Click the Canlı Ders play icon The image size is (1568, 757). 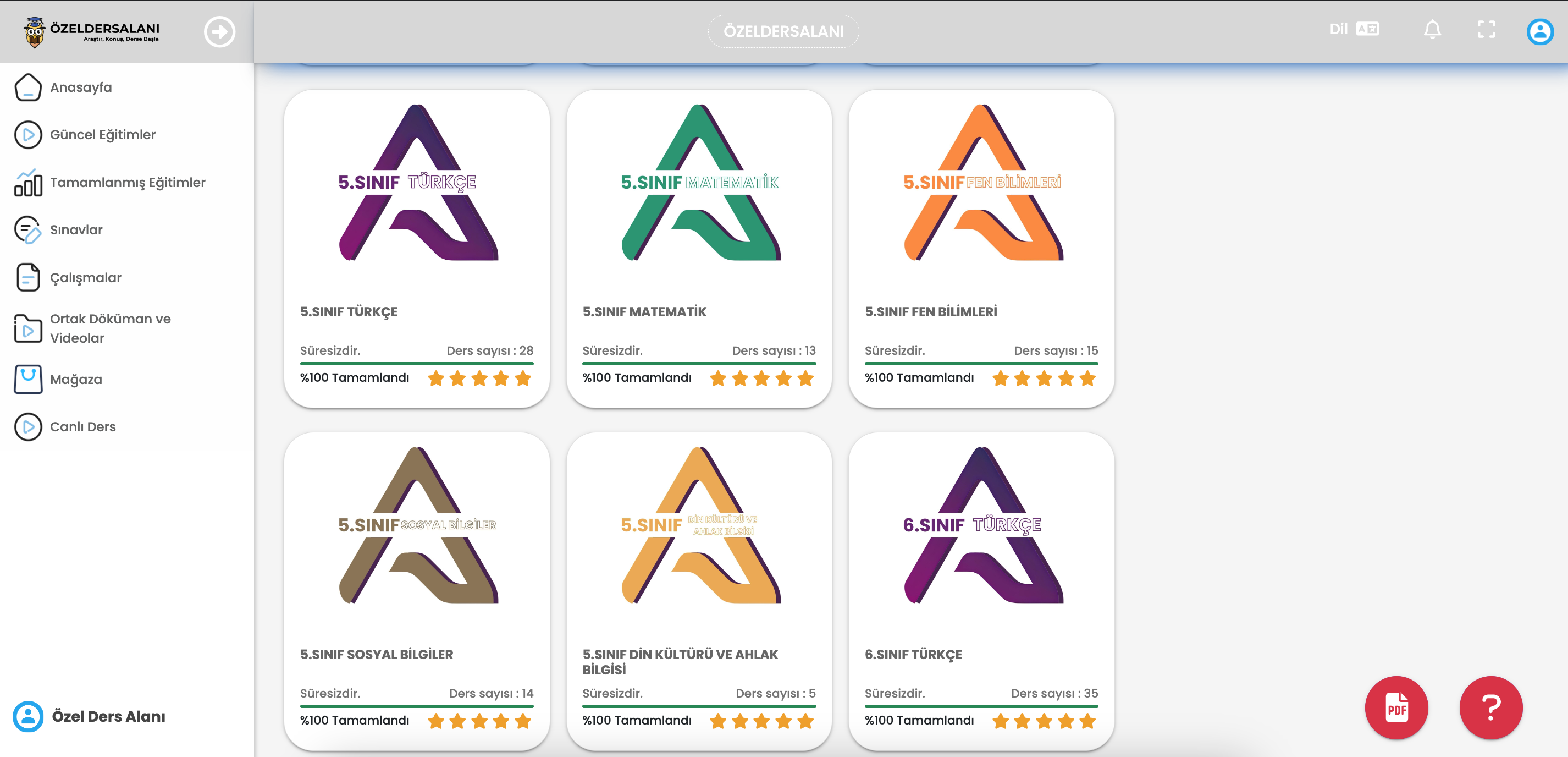(x=28, y=427)
